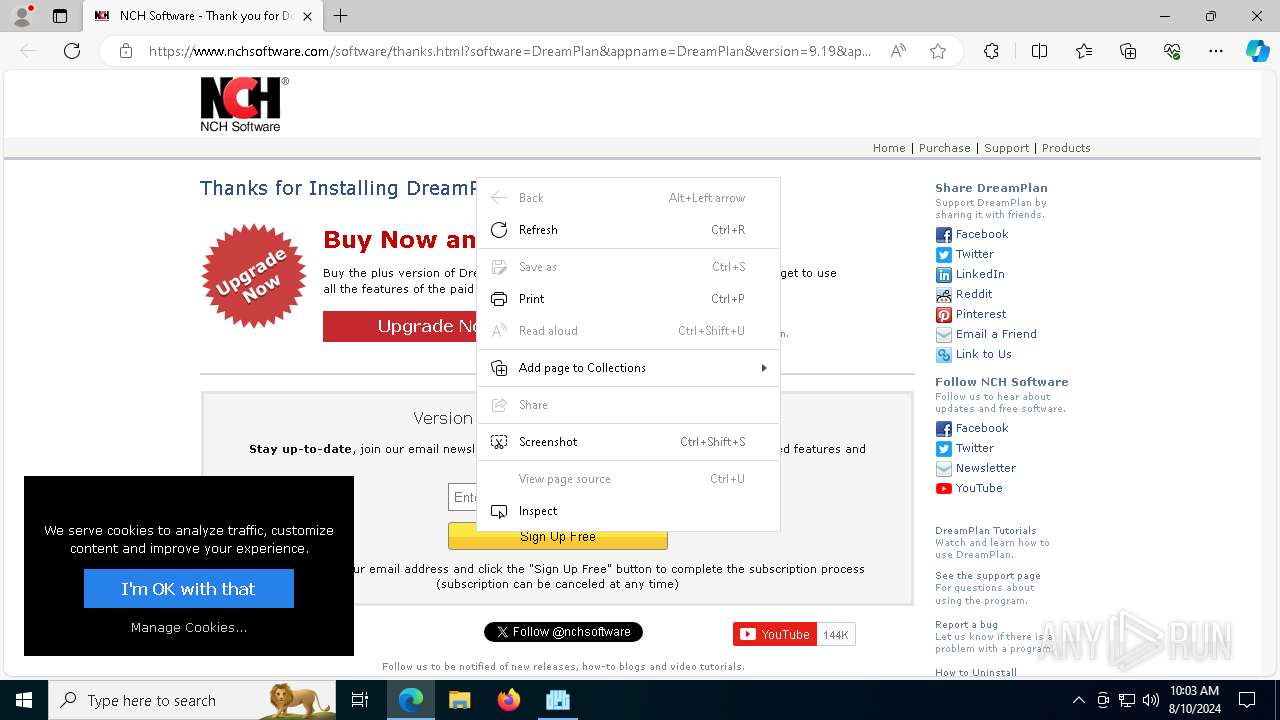1280x720 pixels.
Task: Click the taskbar search box
Action: click(192, 700)
